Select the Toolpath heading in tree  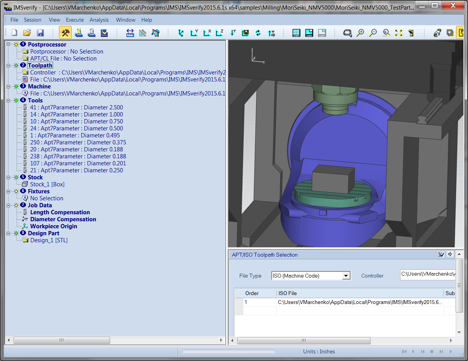(40, 65)
